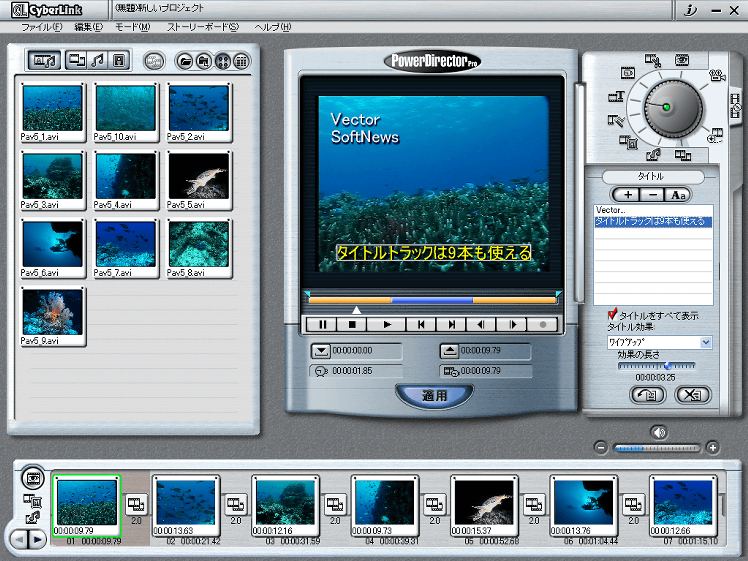Click the volume increase plus button
Screen dimensions: 748x561
(713, 447)
